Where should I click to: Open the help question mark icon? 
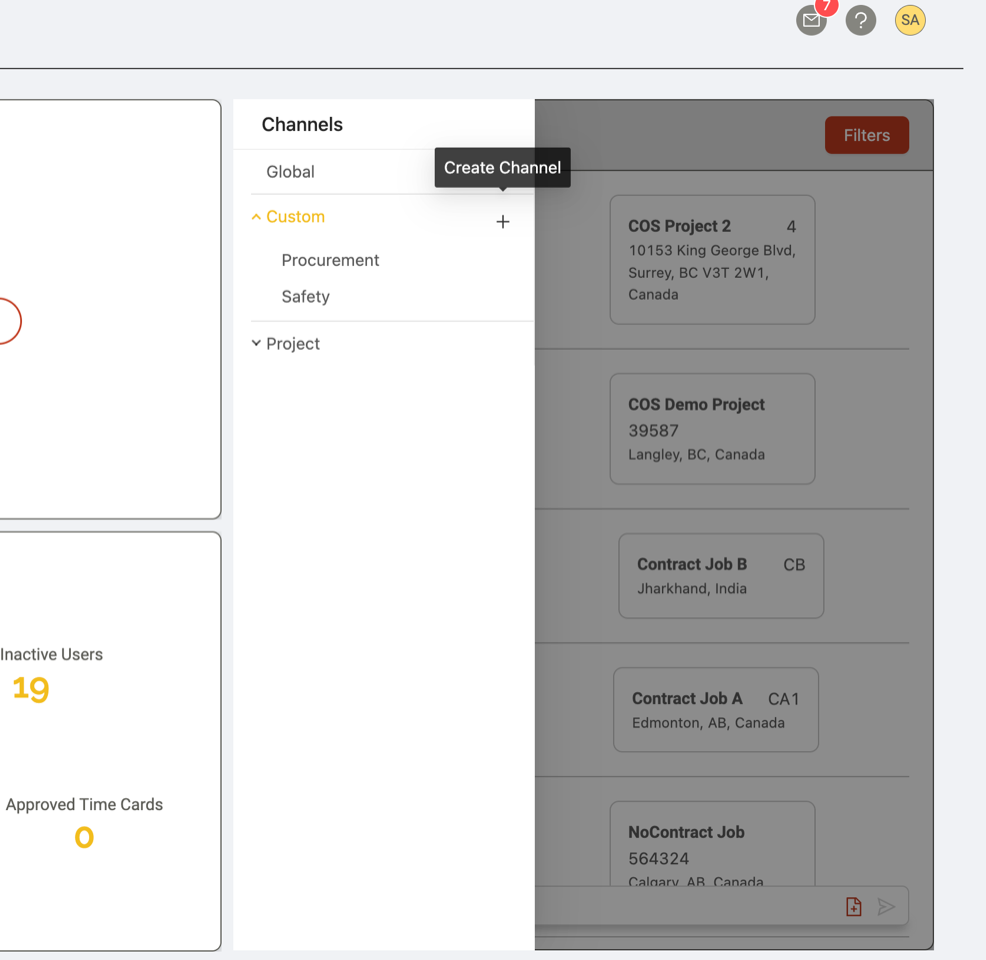(860, 21)
